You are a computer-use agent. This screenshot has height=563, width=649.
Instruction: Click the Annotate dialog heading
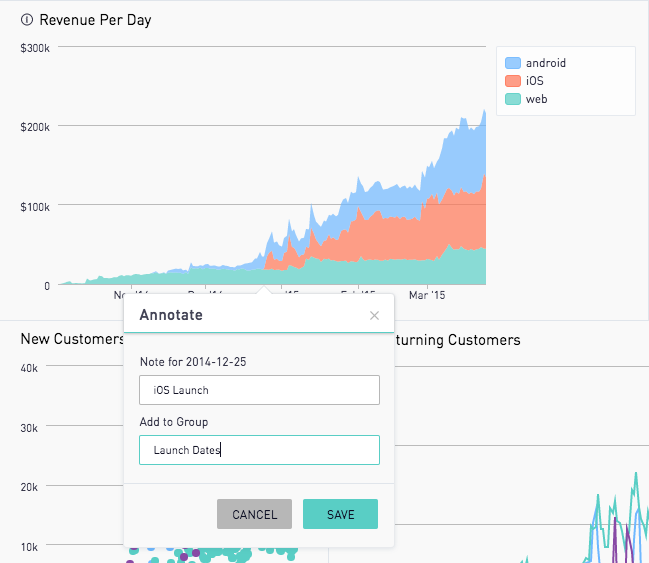171,315
